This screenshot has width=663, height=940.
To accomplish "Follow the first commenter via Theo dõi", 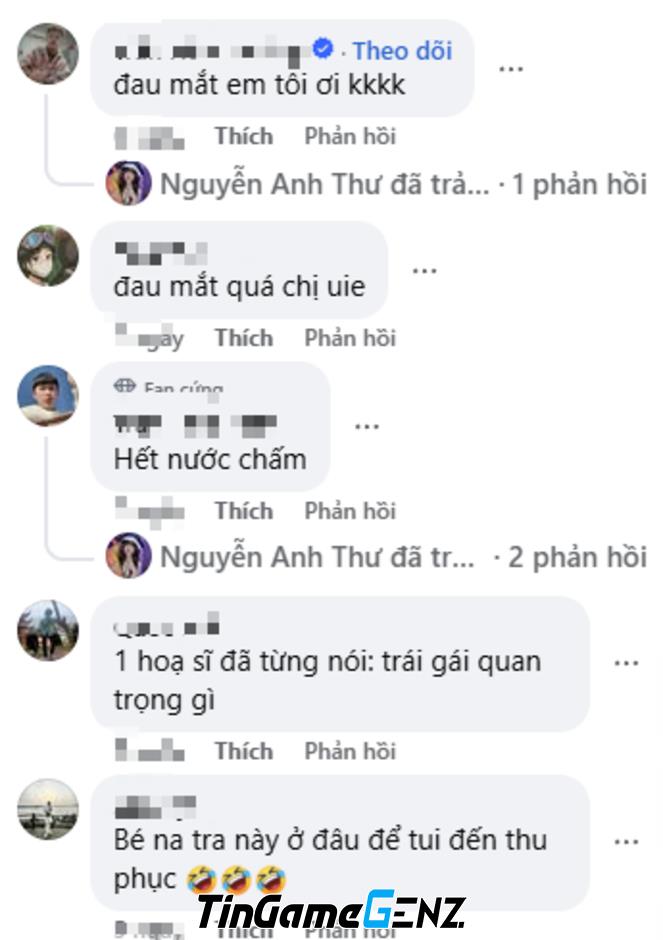I will [x=402, y=51].
